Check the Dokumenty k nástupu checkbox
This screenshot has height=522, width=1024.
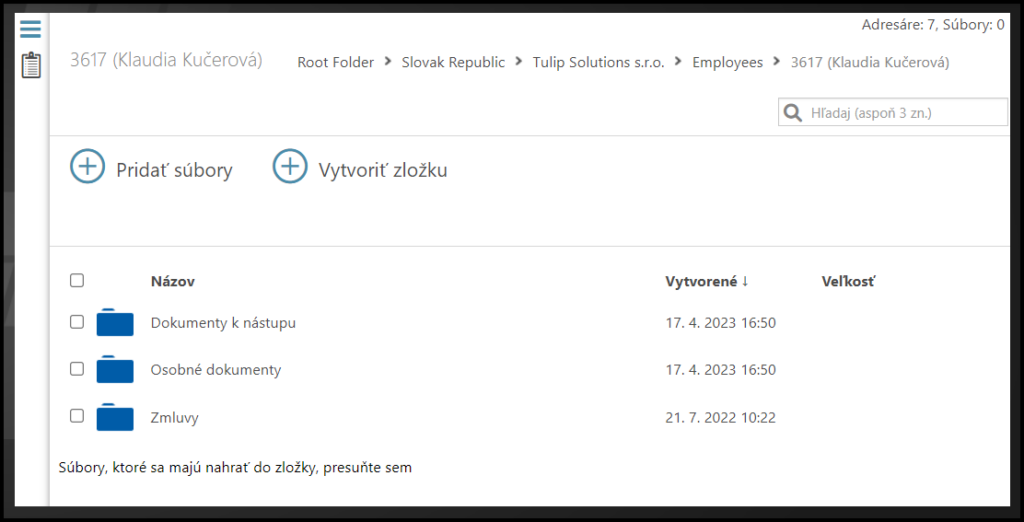[77, 322]
